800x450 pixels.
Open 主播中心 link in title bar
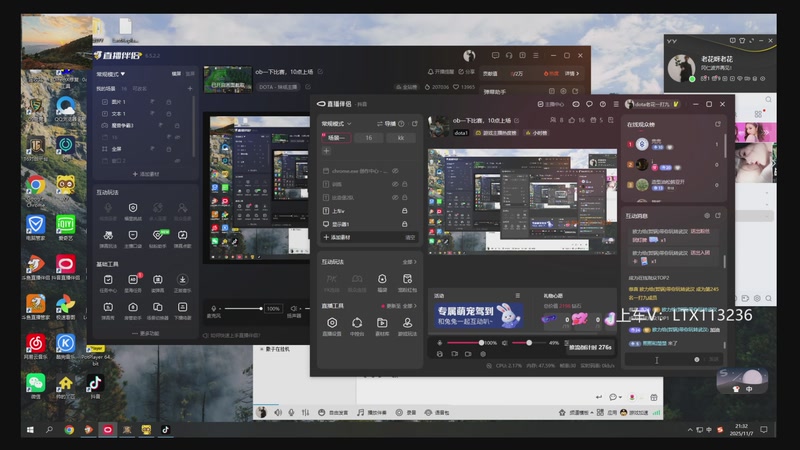click(x=551, y=104)
